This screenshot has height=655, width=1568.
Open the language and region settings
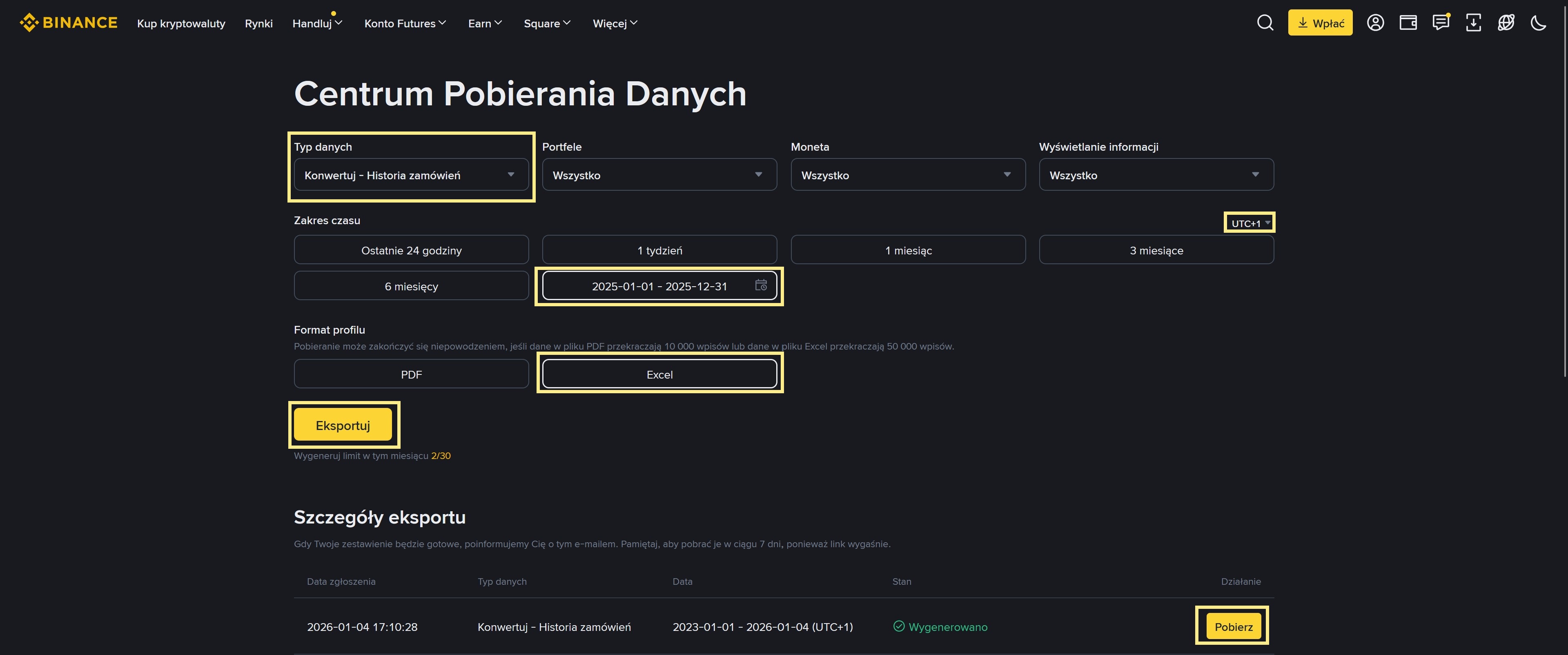[x=1506, y=22]
